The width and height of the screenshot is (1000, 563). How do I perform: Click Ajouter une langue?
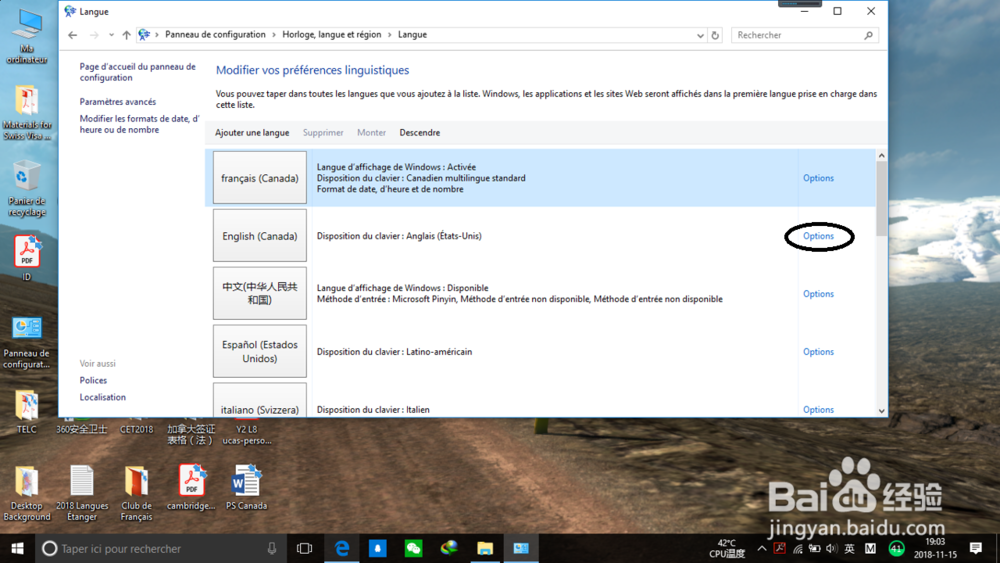pos(252,133)
